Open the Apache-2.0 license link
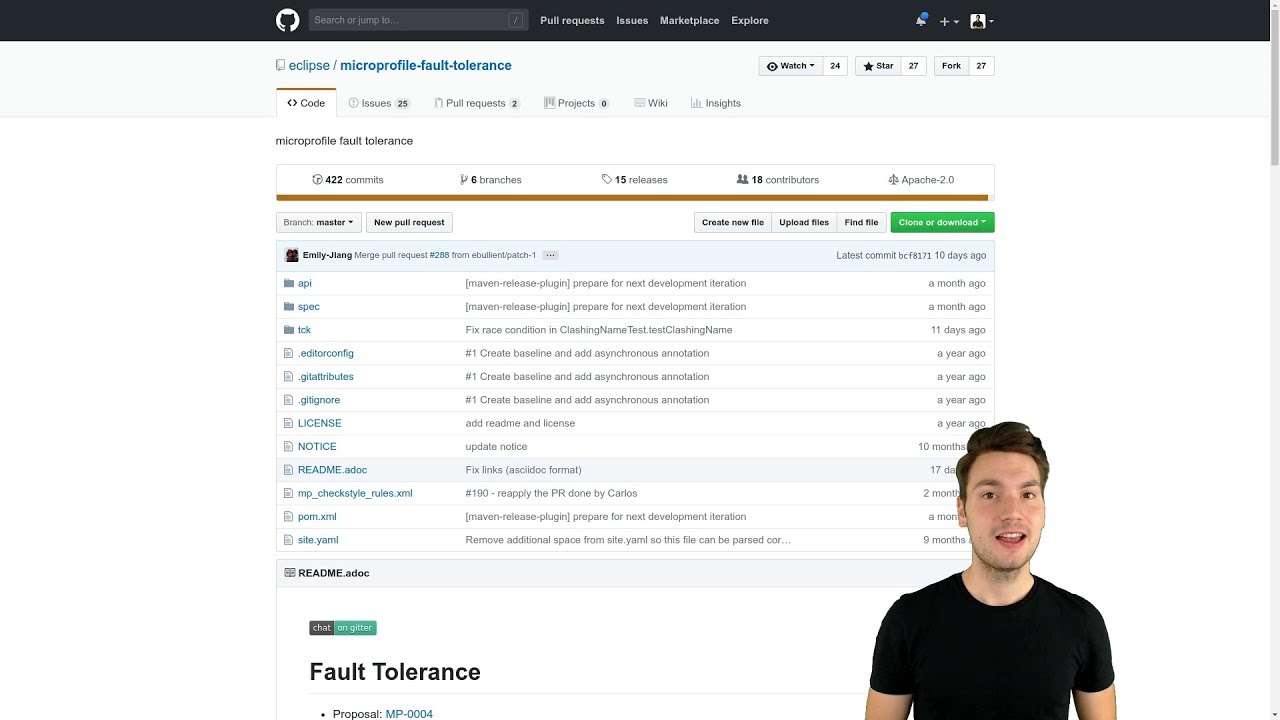The image size is (1280, 720). point(921,180)
